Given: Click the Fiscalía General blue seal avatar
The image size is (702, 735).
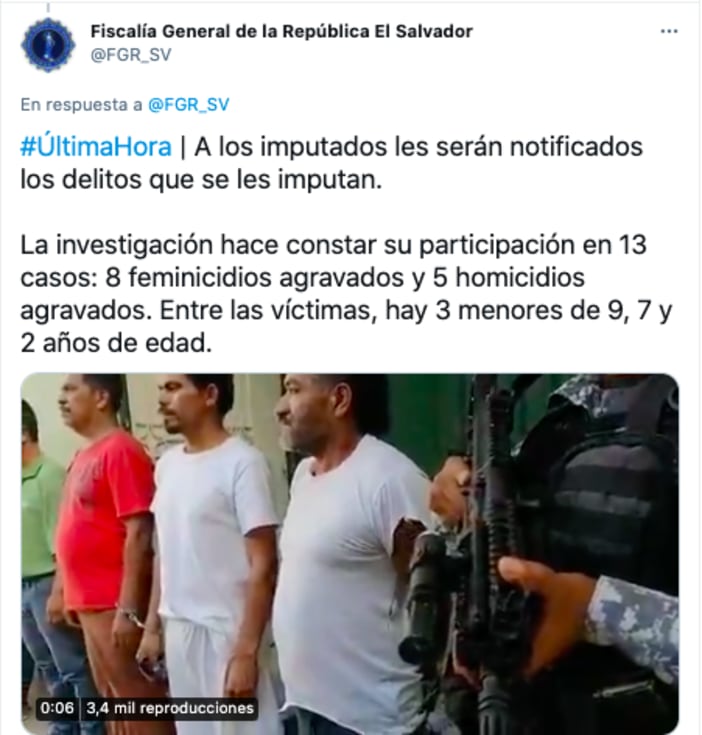Looking at the screenshot, I should (48, 45).
